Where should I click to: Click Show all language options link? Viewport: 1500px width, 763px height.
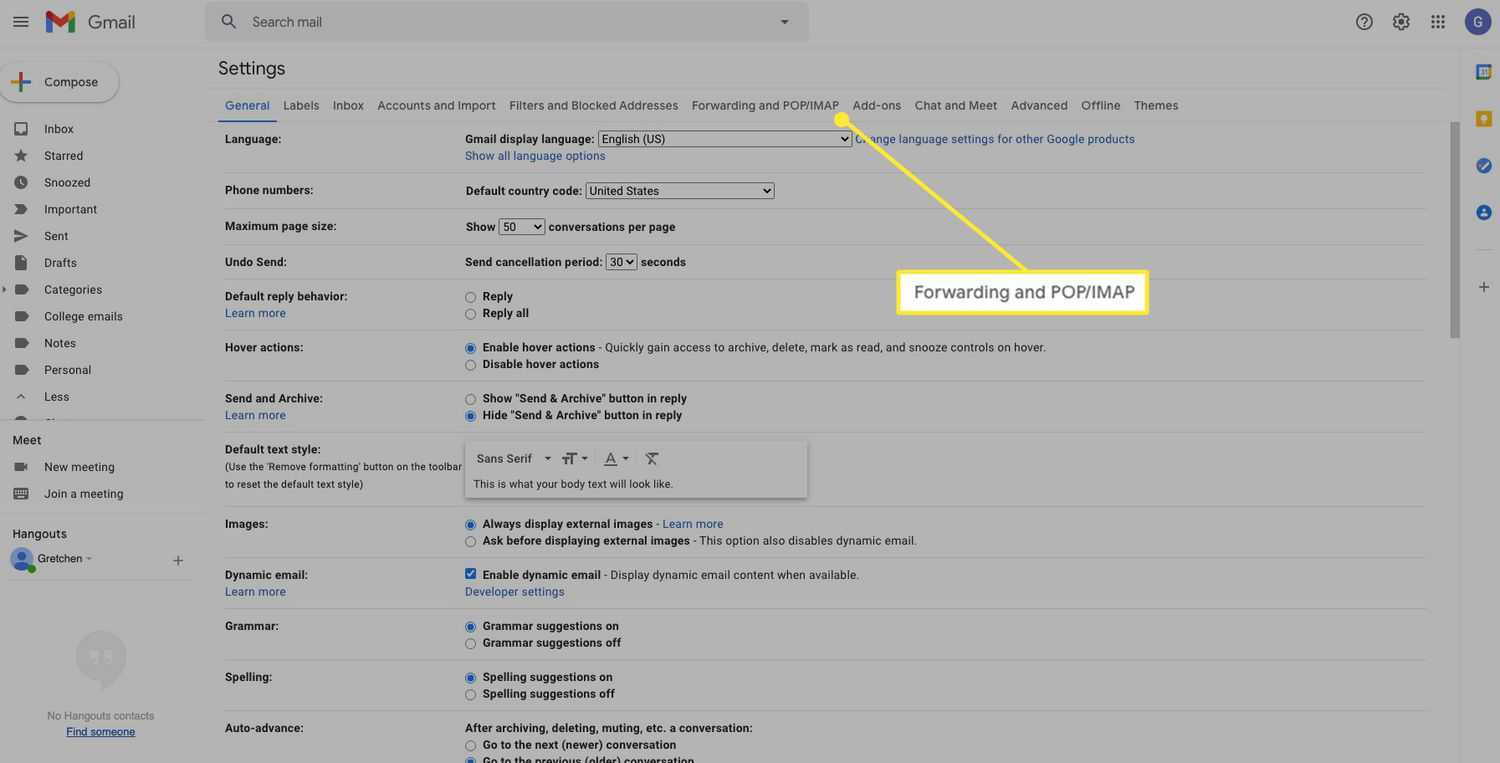(535, 156)
